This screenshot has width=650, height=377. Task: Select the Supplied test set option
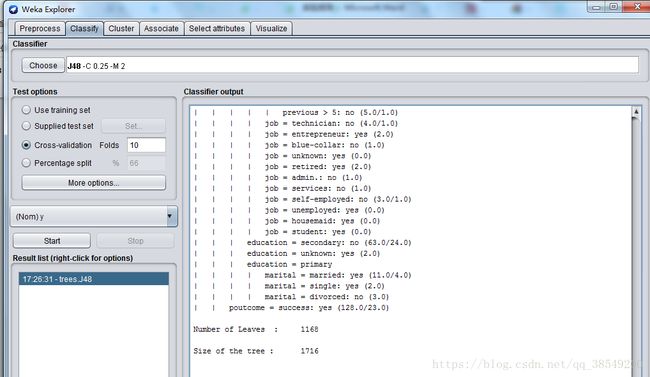tap(26, 126)
